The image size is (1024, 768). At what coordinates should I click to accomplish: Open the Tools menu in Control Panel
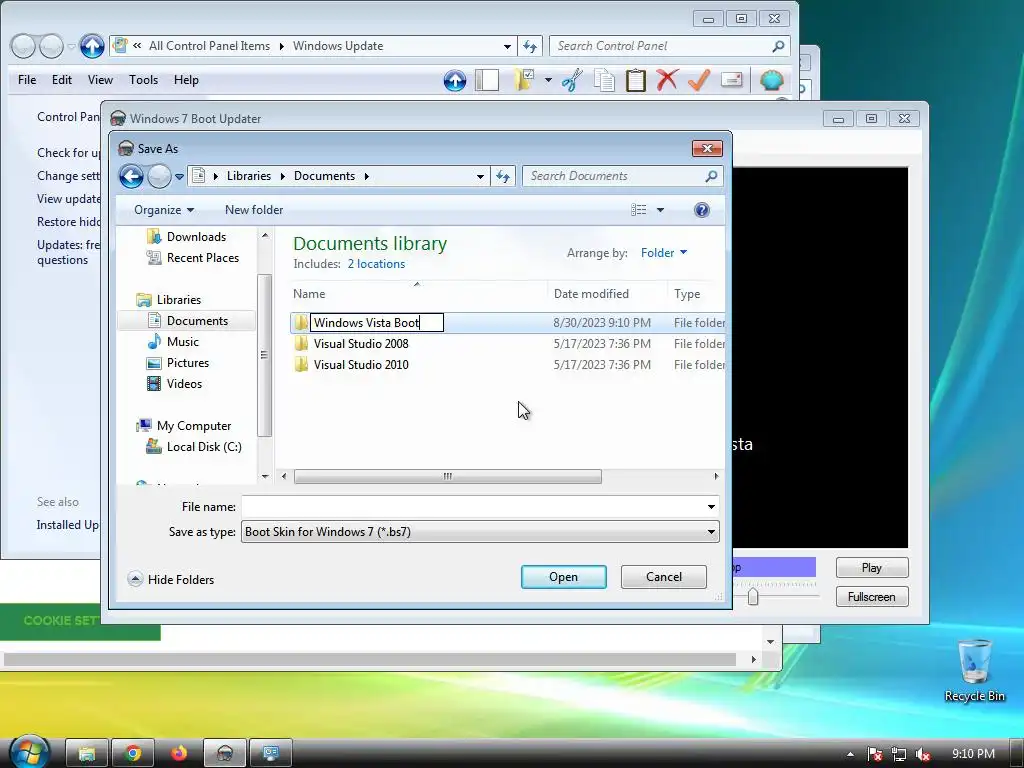(143, 80)
